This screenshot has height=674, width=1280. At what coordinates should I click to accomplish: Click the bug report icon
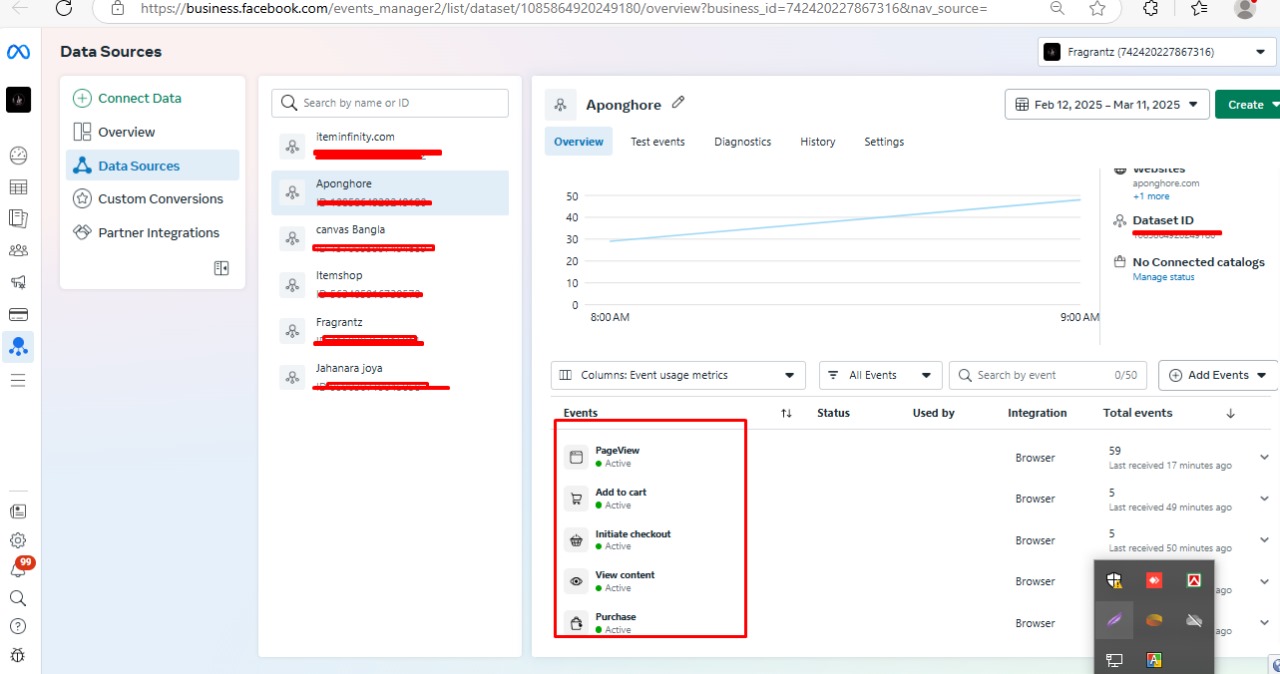coord(18,656)
